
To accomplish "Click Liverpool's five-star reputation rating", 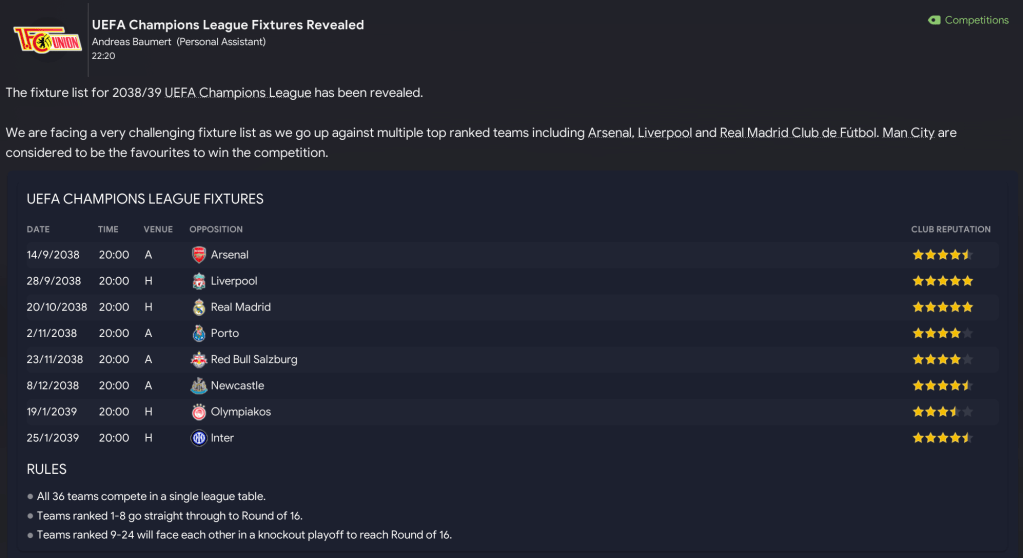I will click(942, 281).
